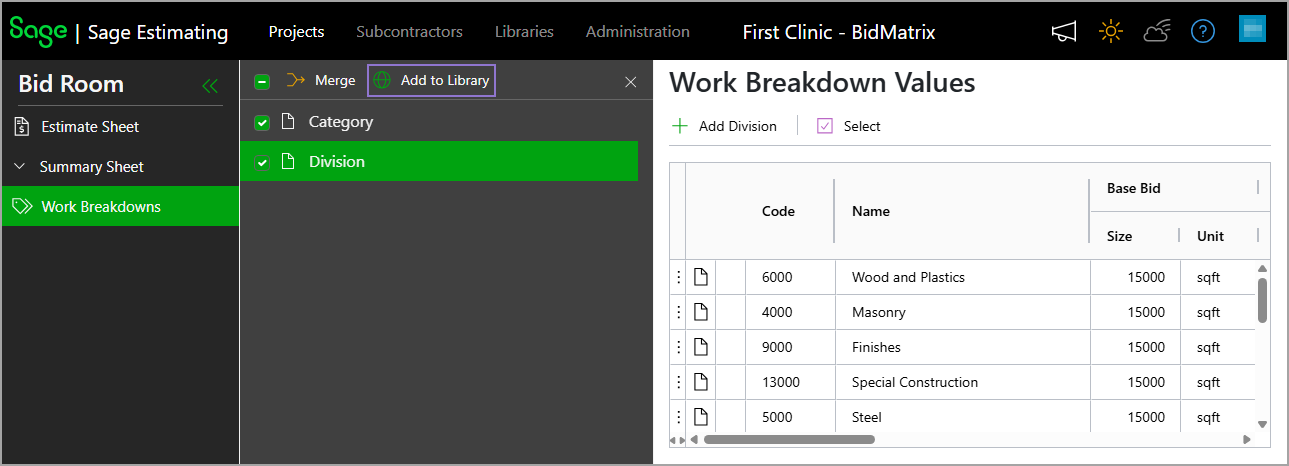Click the Add Division button
Image resolution: width=1289 pixels, height=466 pixels.
[724, 126]
